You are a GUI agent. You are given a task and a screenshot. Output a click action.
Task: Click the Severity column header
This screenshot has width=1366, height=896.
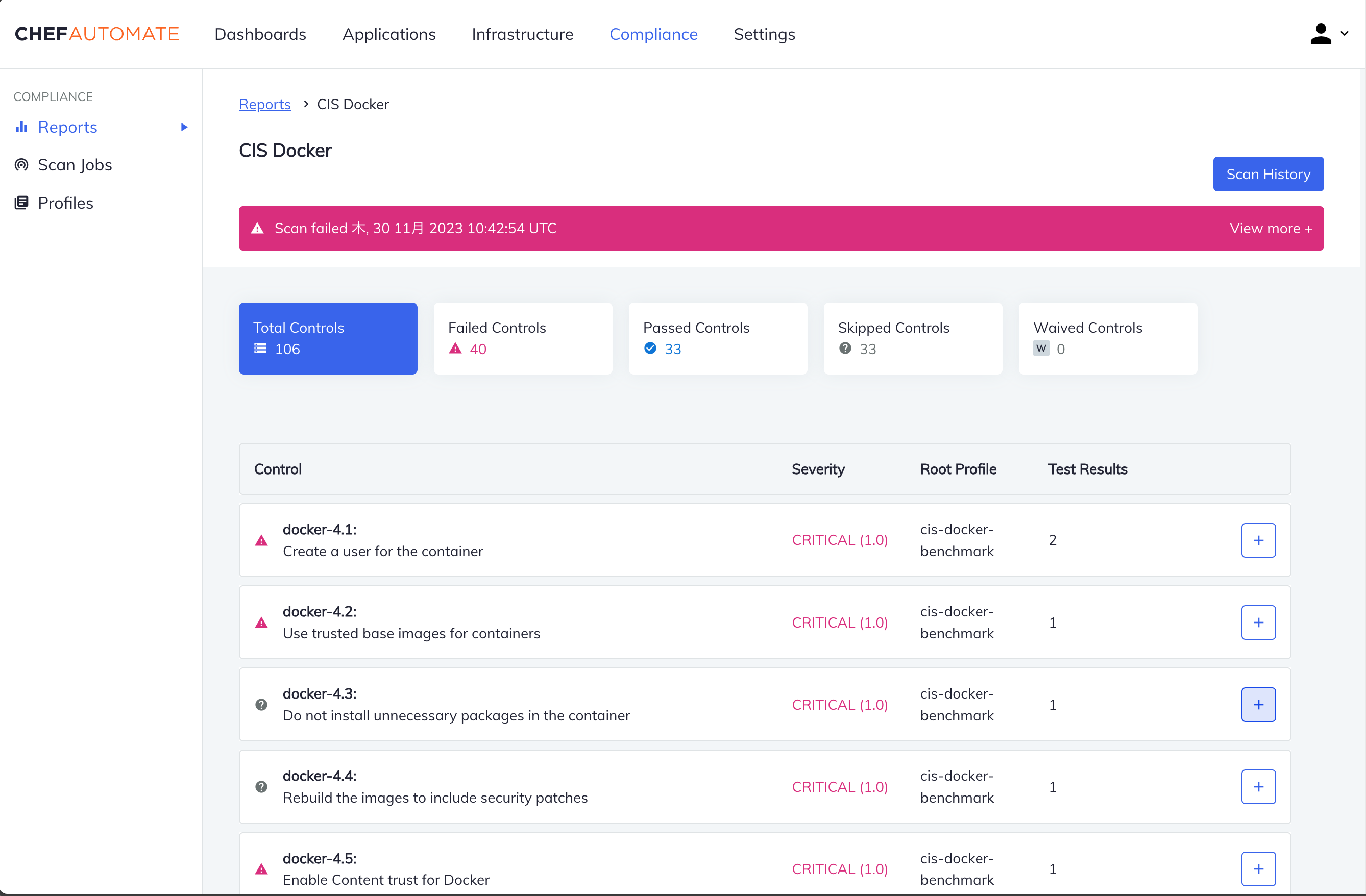point(818,469)
